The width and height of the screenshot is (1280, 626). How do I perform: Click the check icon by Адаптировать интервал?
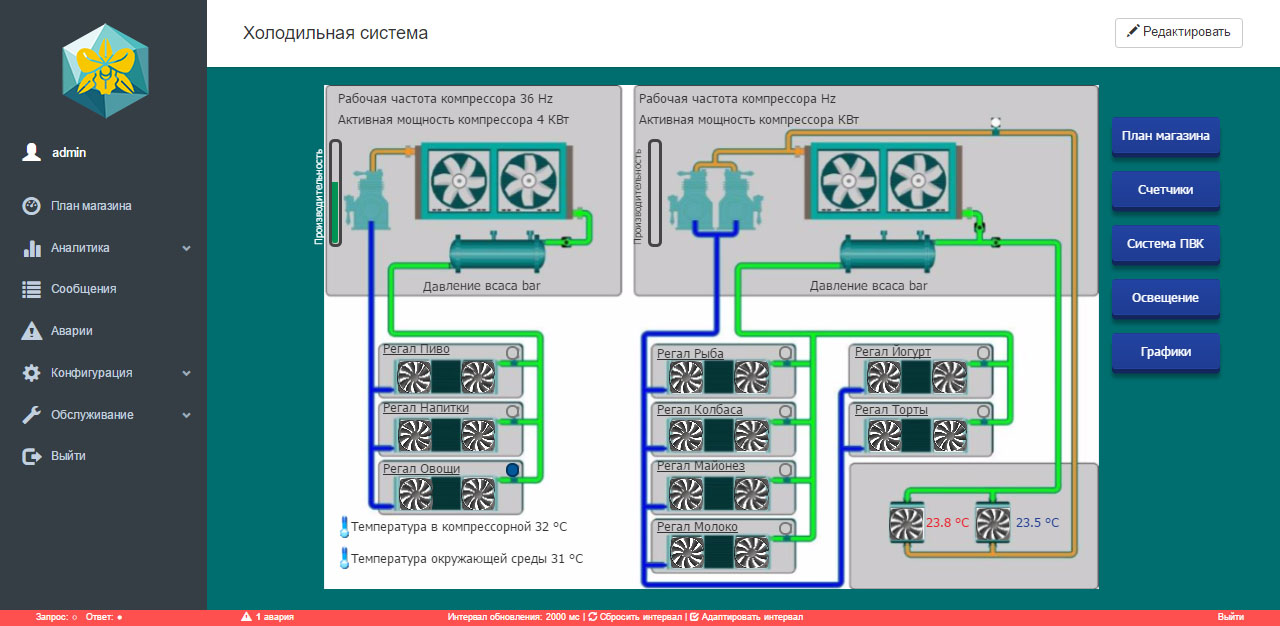(x=694, y=617)
